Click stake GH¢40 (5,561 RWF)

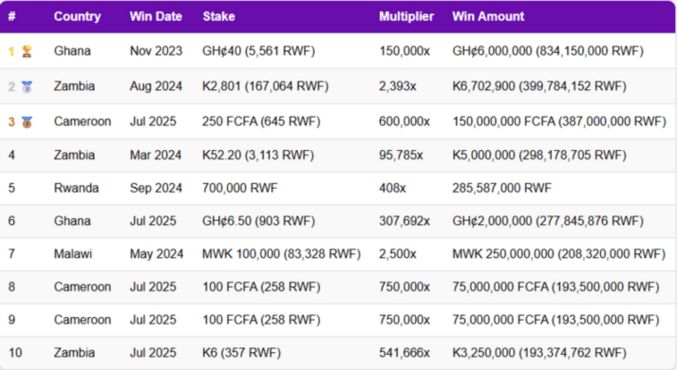click(x=259, y=51)
